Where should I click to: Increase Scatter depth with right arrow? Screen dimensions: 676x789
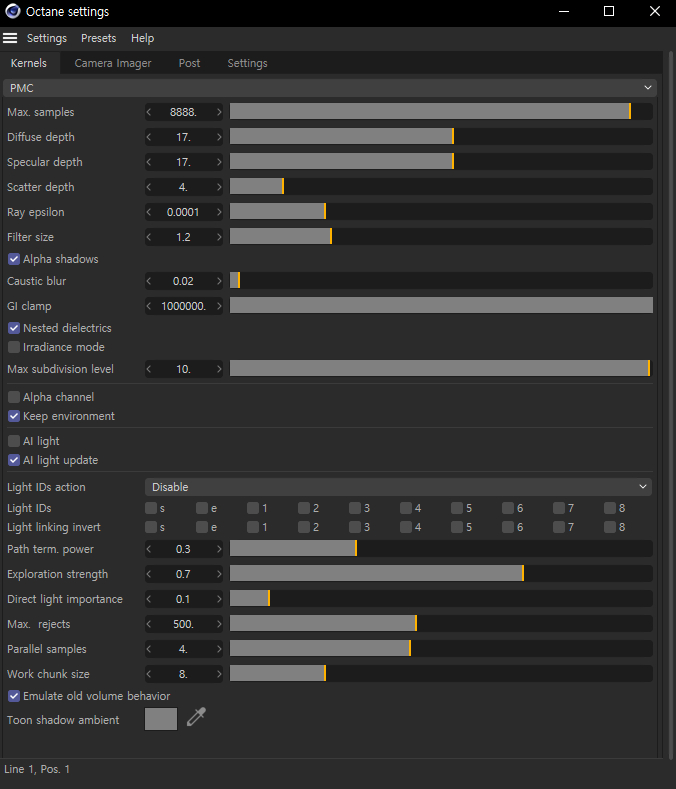(219, 187)
